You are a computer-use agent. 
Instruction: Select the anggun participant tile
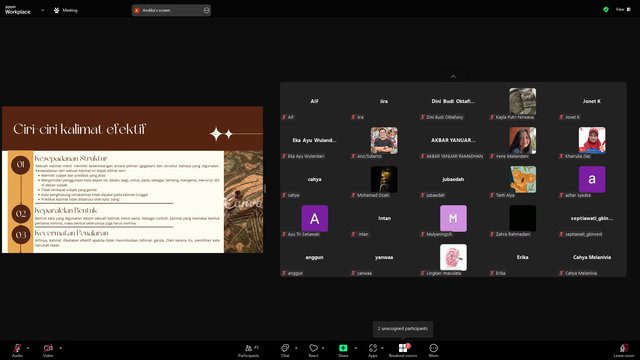(314, 258)
